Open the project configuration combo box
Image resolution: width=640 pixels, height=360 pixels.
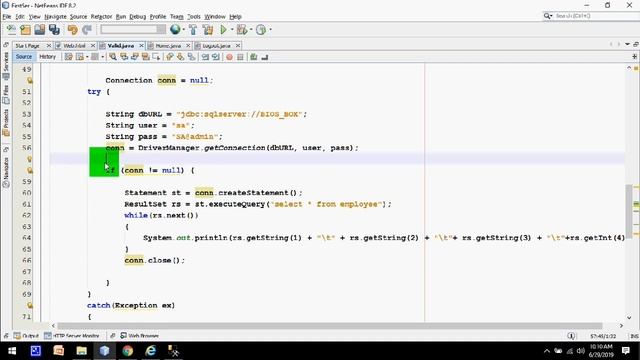pyautogui.click(x=133, y=29)
